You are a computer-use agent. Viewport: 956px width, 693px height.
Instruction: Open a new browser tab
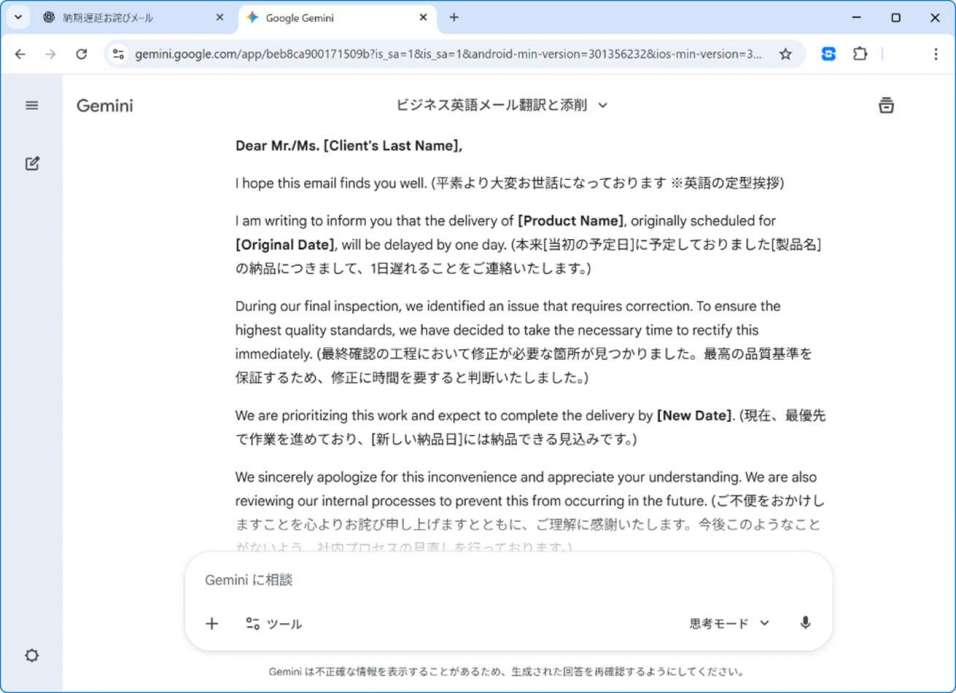454,17
